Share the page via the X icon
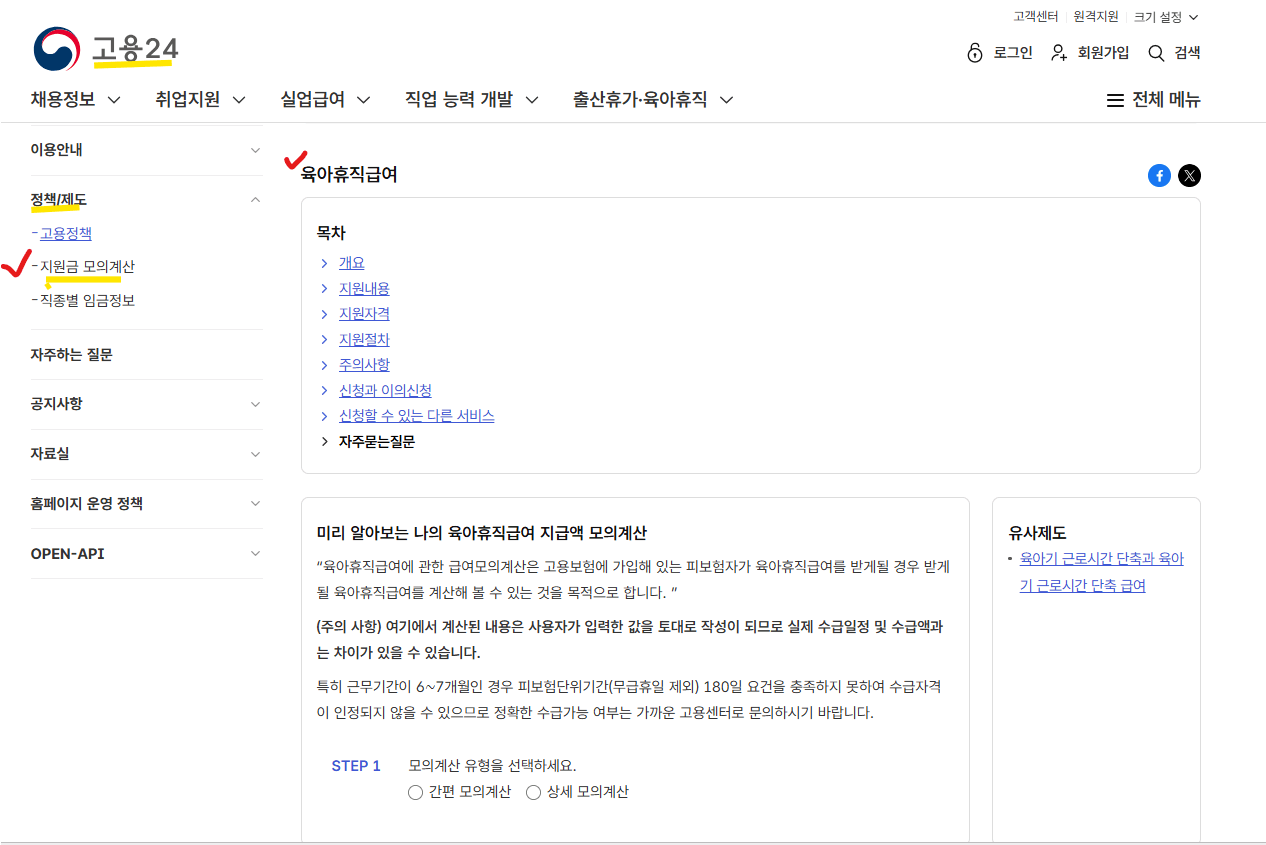 pos(1189,175)
